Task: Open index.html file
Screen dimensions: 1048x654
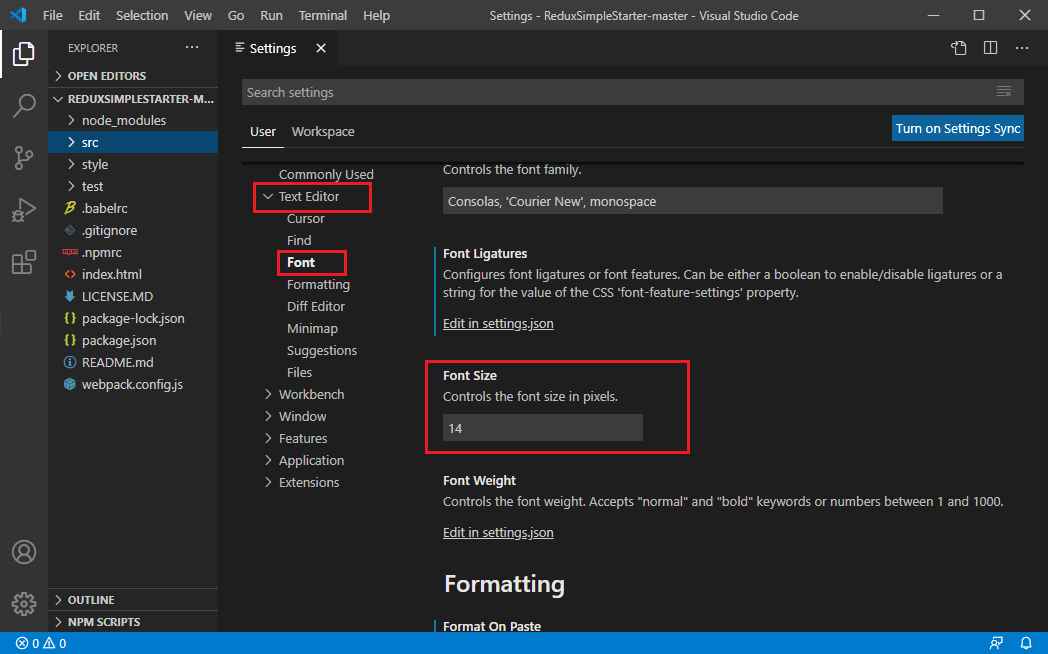Action: click(133, 274)
